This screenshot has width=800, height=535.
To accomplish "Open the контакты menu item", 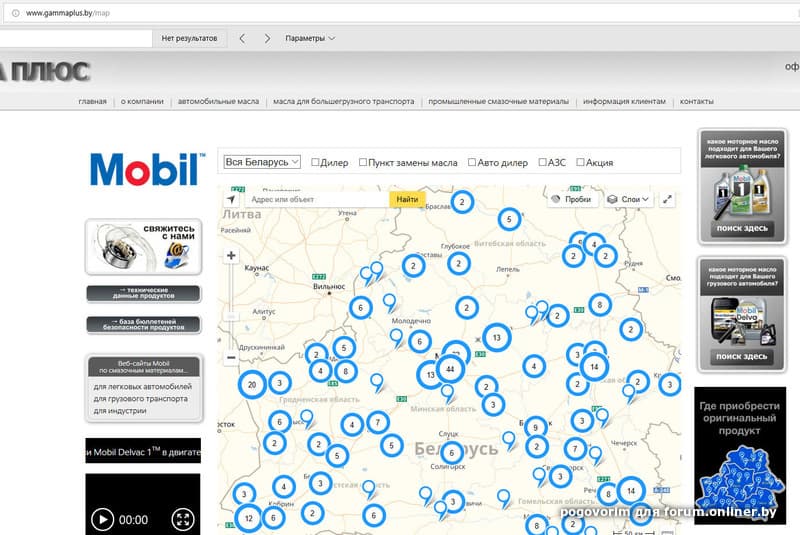I will [x=696, y=101].
